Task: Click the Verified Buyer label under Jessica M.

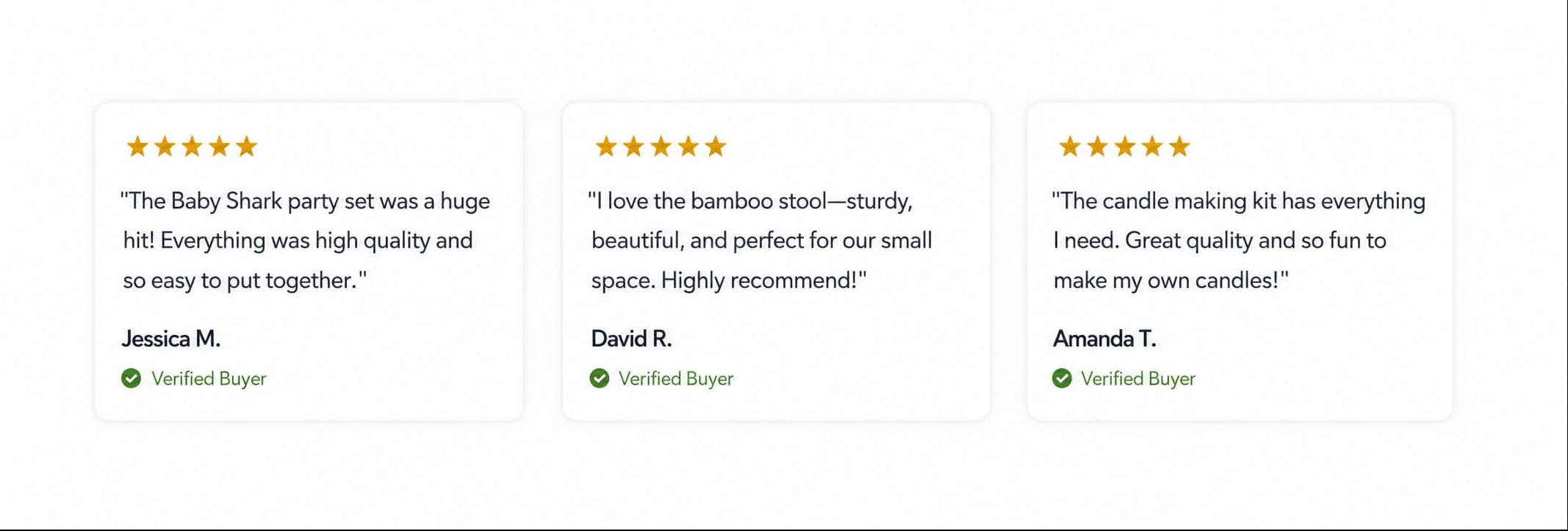Action: coord(209,379)
